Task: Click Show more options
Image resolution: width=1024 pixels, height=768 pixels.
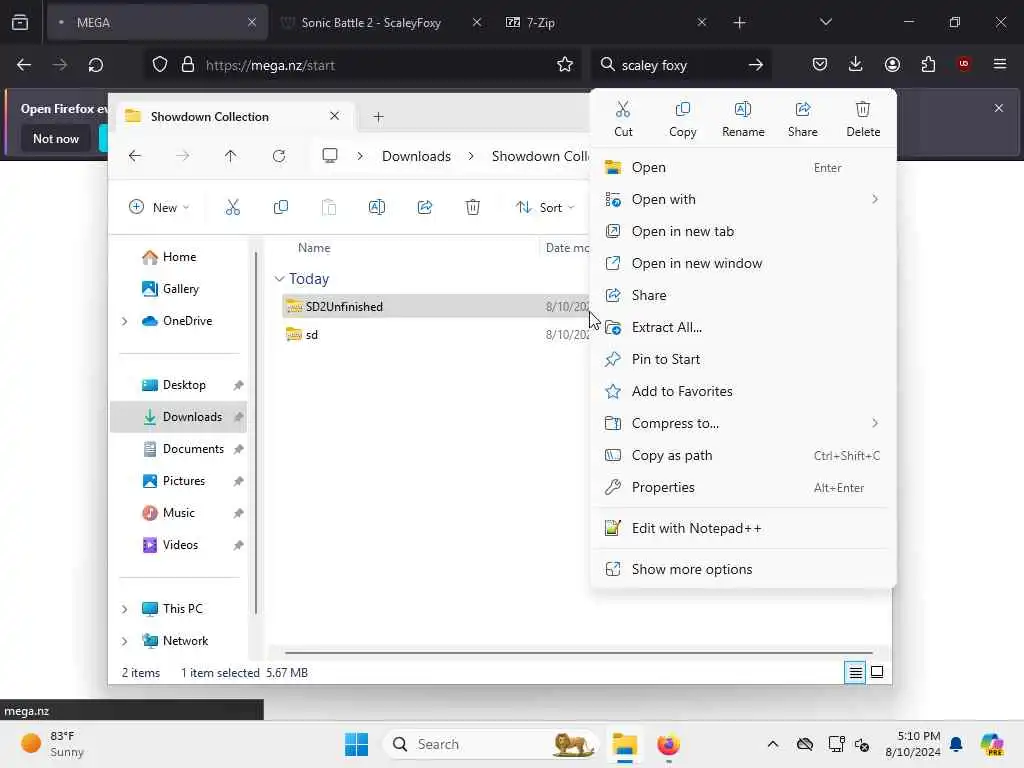Action: (x=743, y=569)
